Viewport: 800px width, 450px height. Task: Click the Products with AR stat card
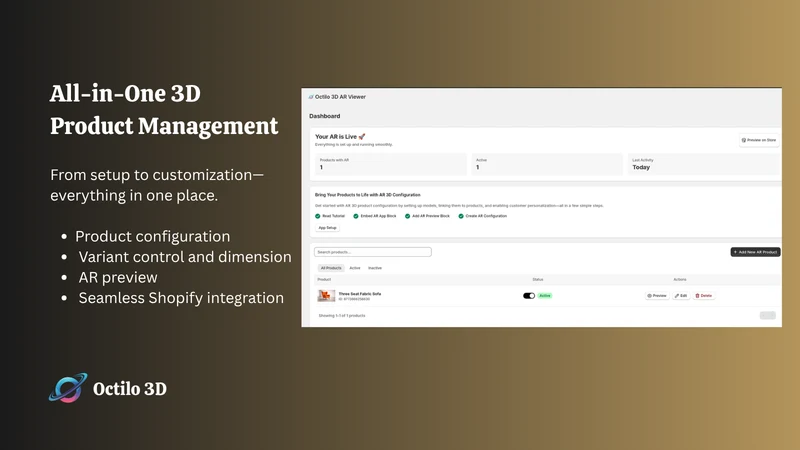pos(390,164)
